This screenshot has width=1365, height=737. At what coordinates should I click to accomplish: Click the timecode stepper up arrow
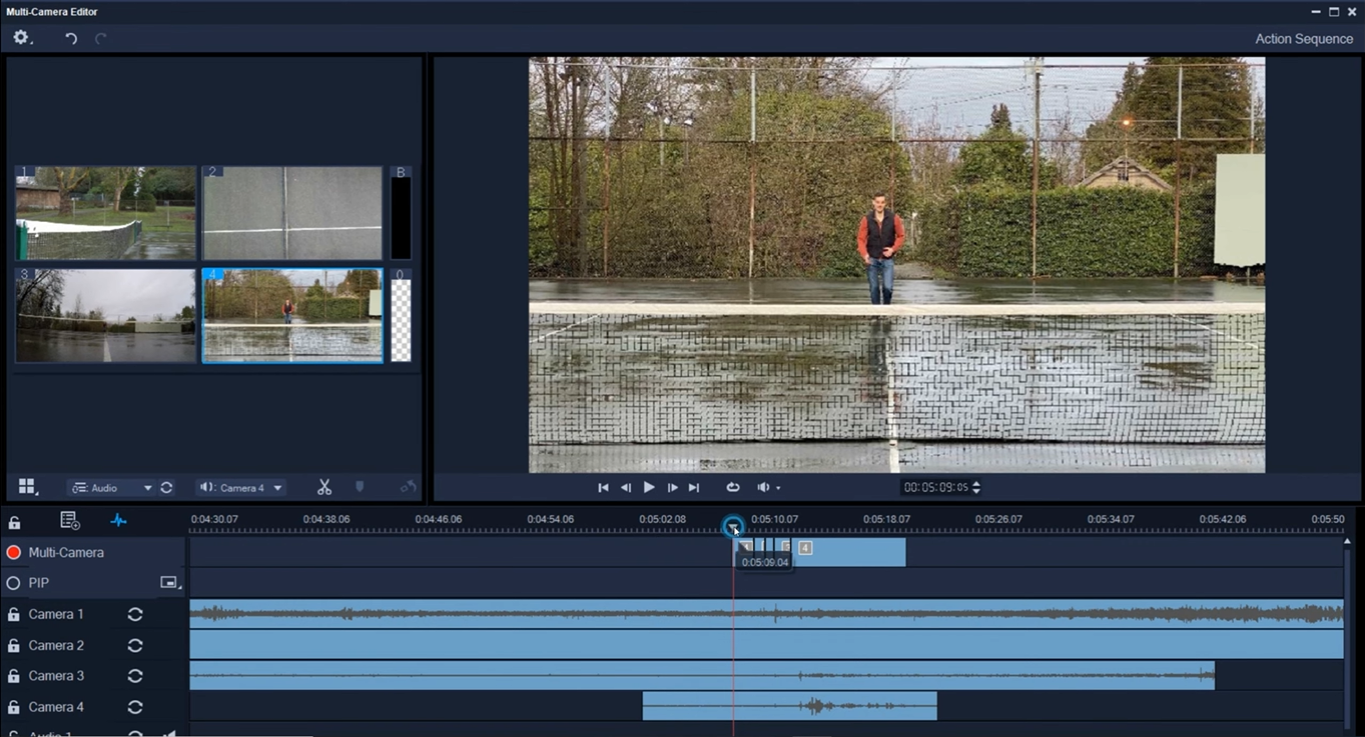(976, 483)
